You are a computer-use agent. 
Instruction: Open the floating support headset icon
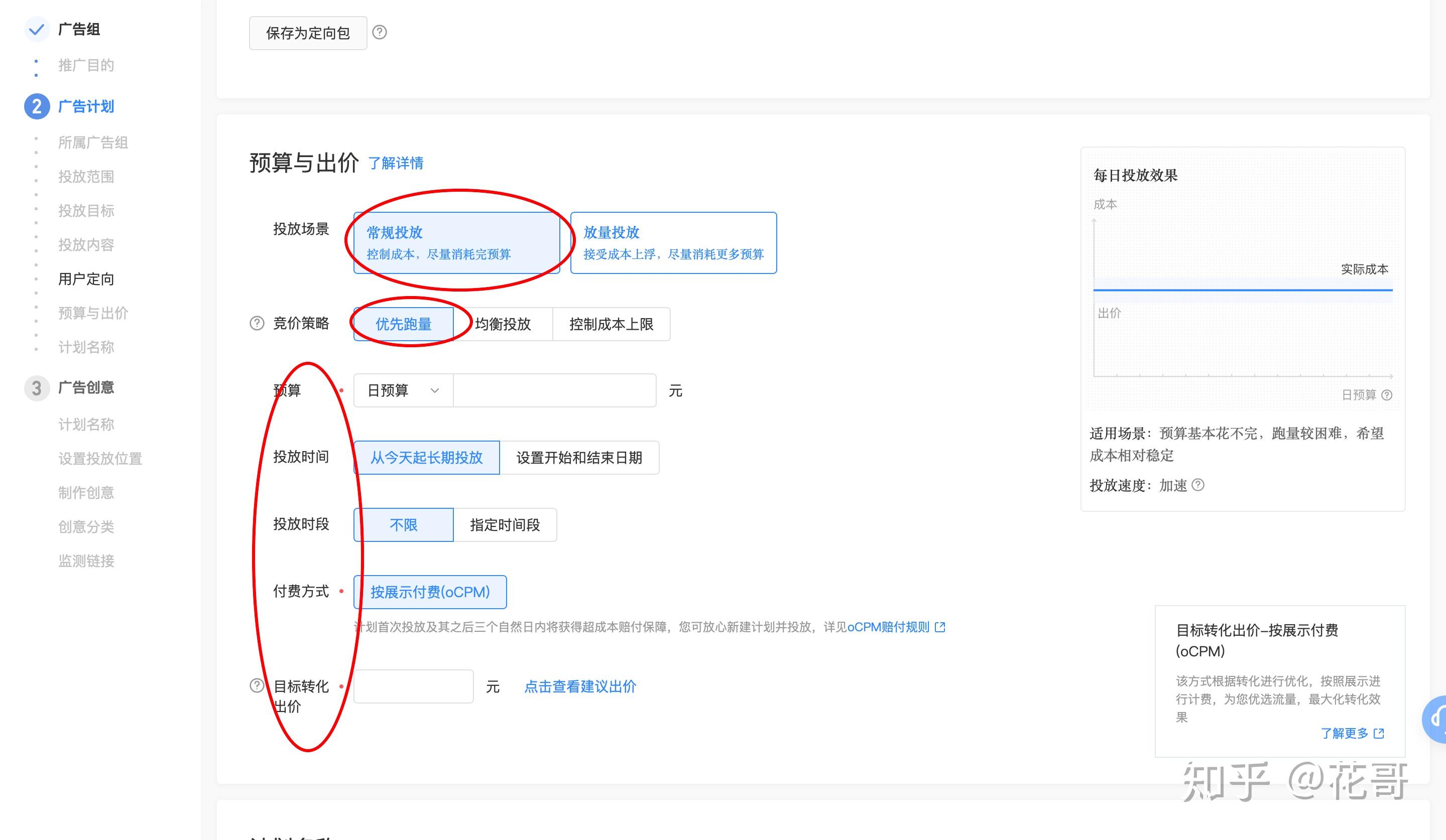coord(1435,719)
